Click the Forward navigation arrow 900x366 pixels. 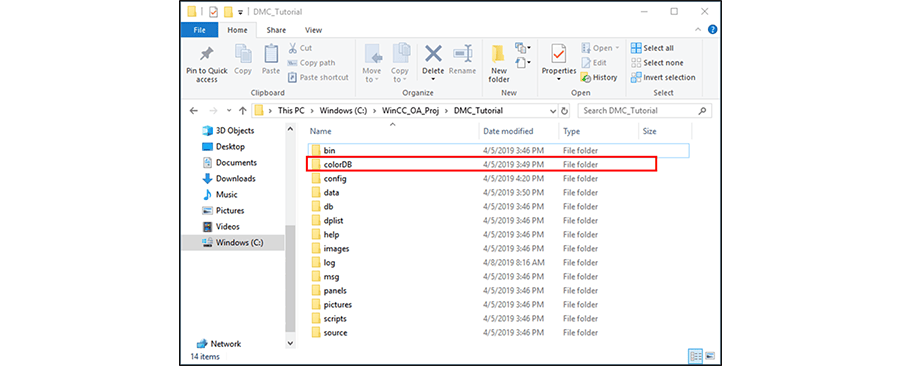point(214,111)
